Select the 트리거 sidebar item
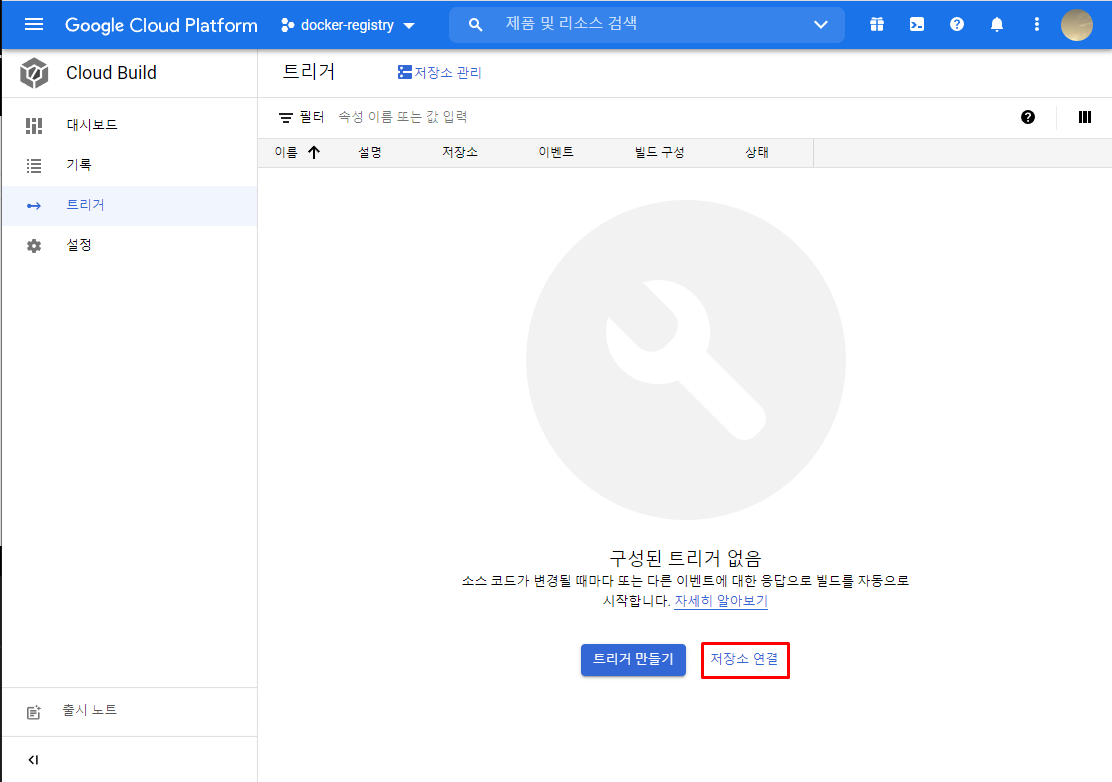The width and height of the screenshot is (1112, 782). (129, 206)
